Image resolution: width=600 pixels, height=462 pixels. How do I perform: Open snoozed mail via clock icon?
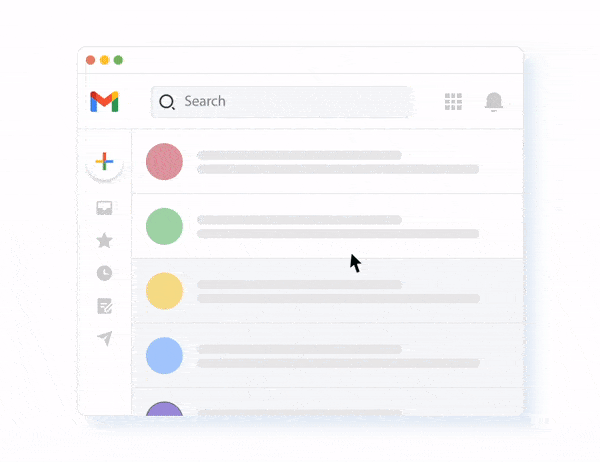coord(104,273)
